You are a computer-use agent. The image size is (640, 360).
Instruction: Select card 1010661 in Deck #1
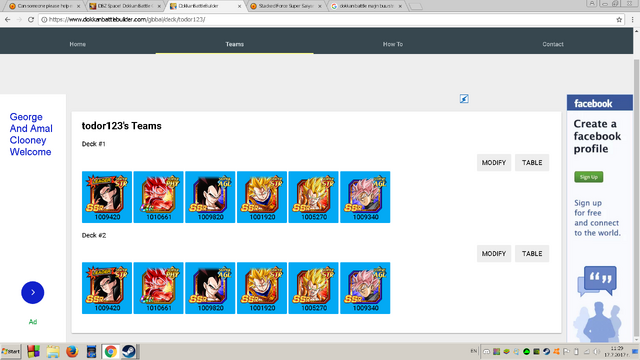tap(158, 197)
